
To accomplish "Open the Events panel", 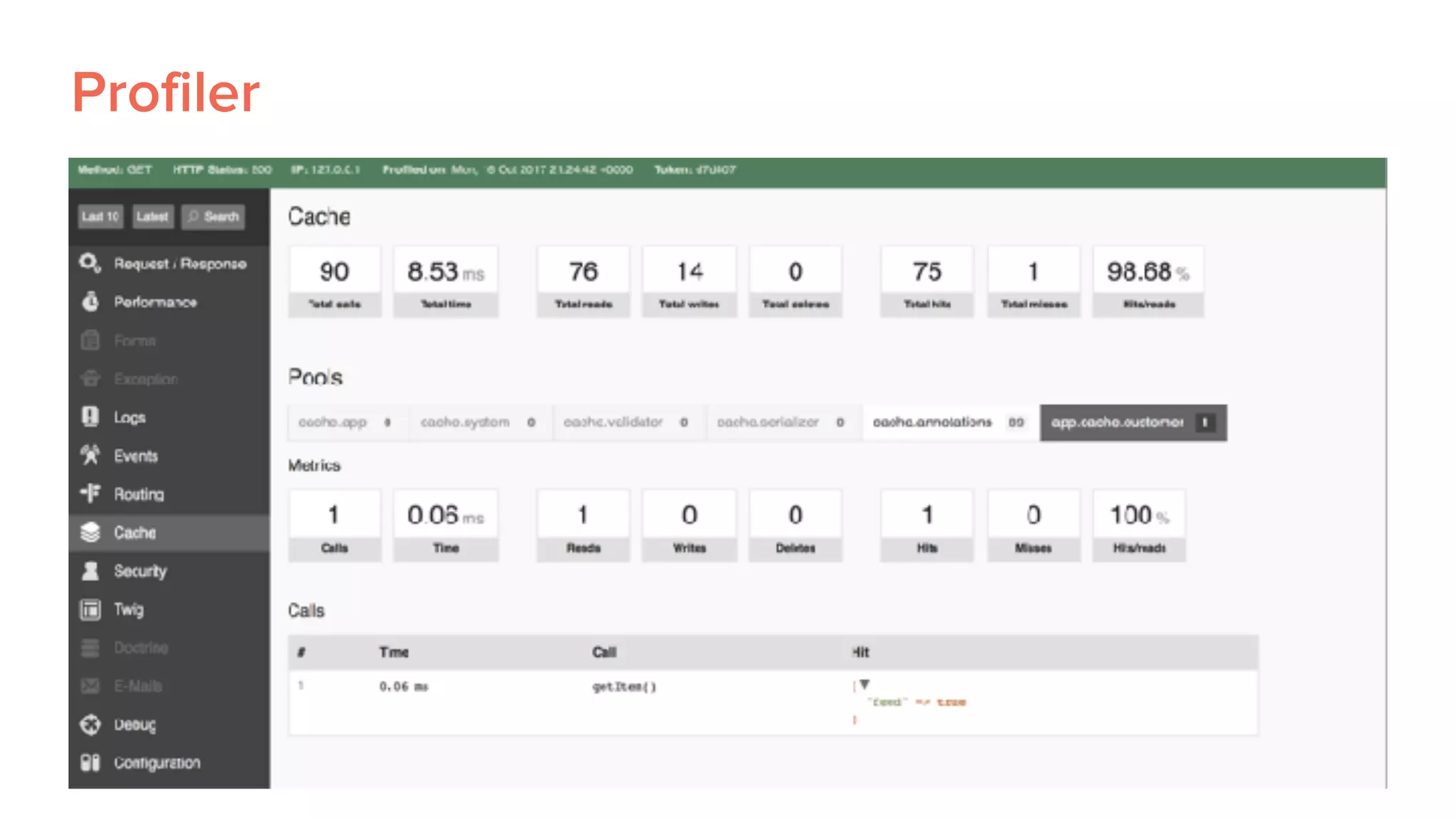I will click(x=169, y=456).
